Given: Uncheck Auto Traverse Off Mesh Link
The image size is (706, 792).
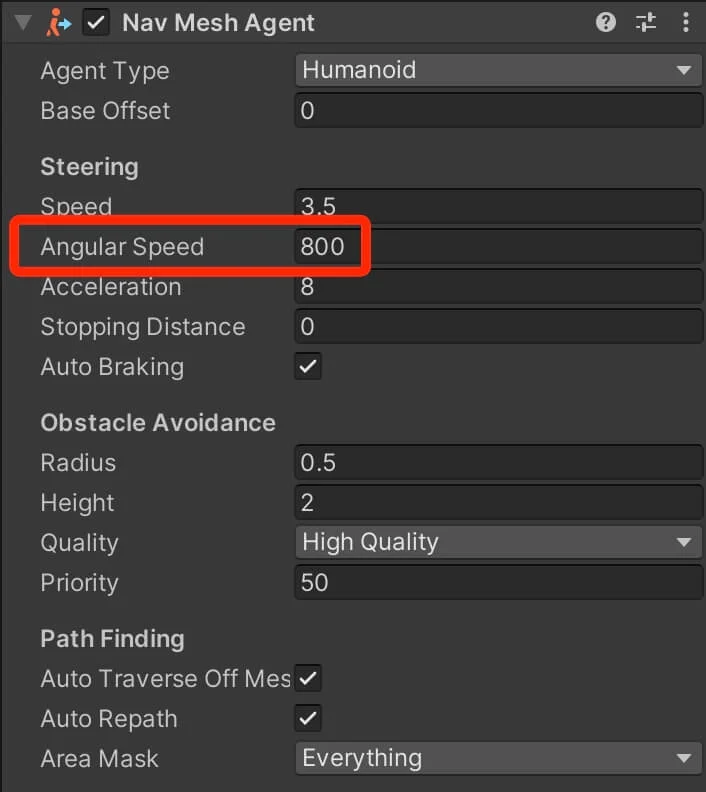Looking at the screenshot, I should coord(308,678).
